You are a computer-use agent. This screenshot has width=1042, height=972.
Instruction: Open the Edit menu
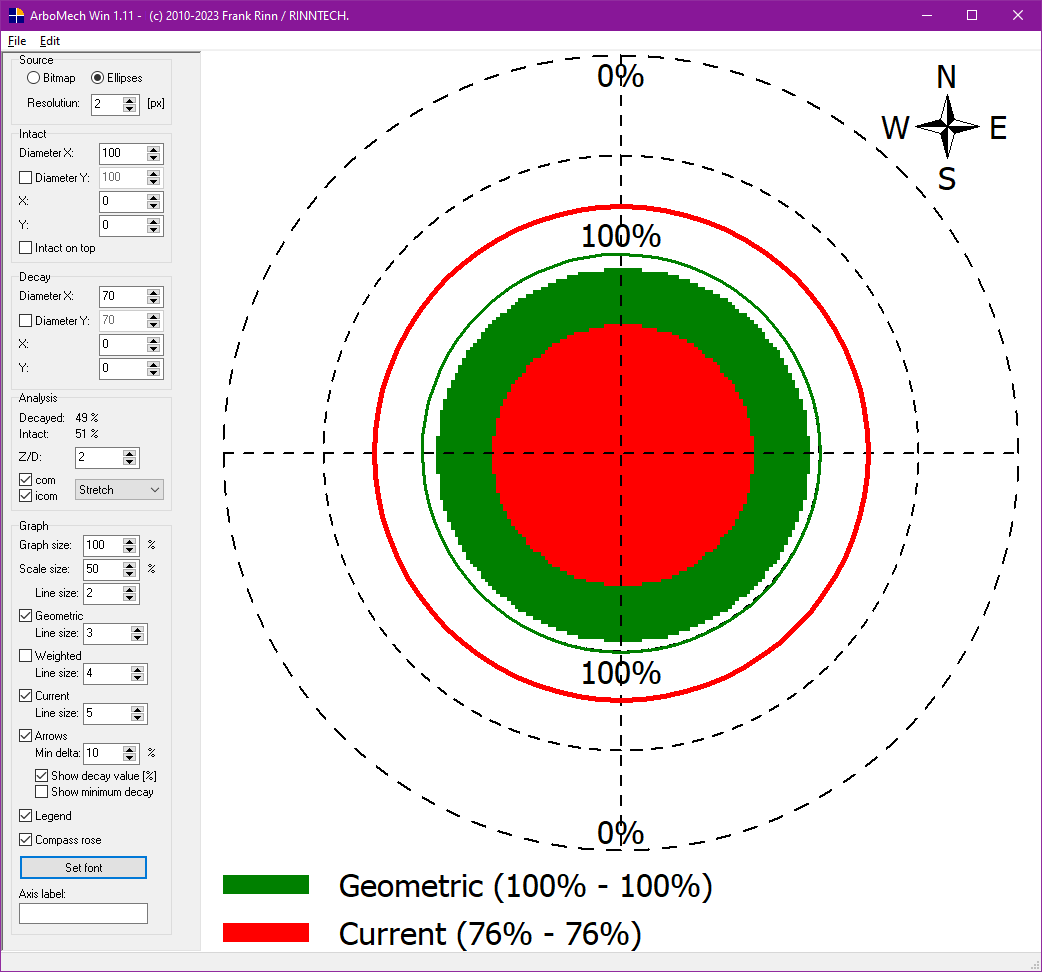click(50, 41)
